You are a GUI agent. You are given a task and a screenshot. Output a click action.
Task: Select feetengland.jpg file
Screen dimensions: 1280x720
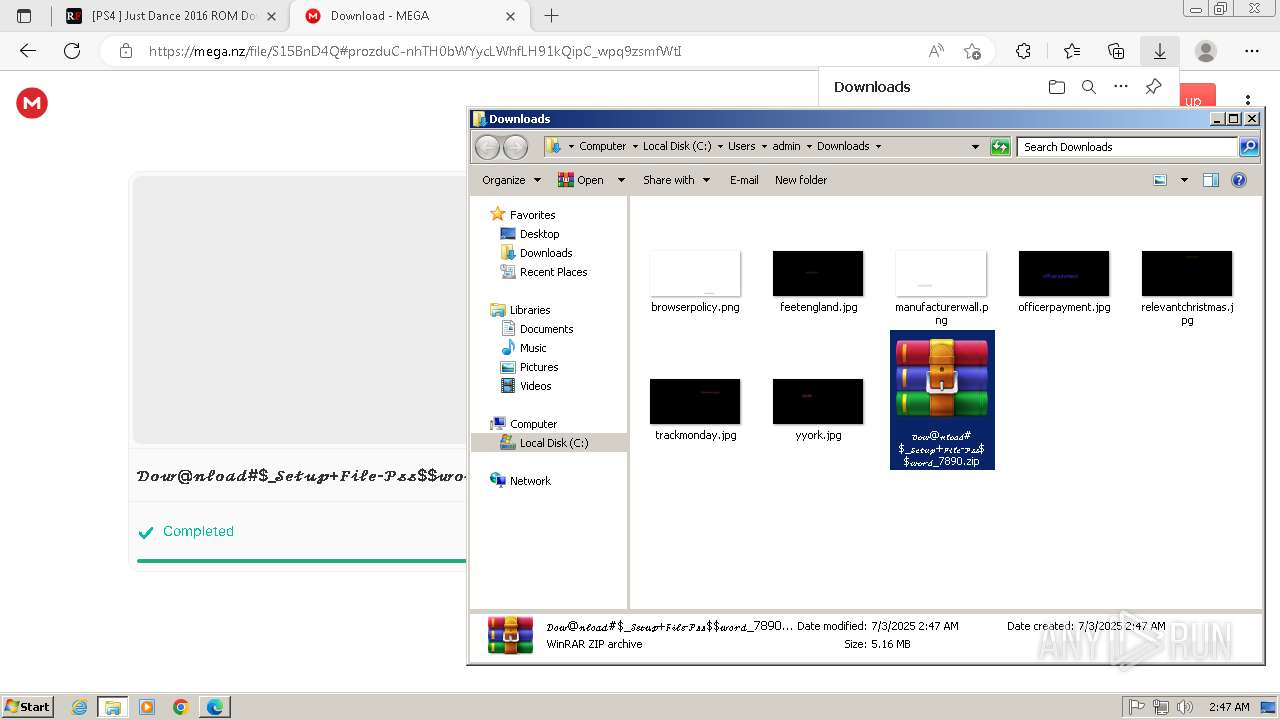(818, 282)
